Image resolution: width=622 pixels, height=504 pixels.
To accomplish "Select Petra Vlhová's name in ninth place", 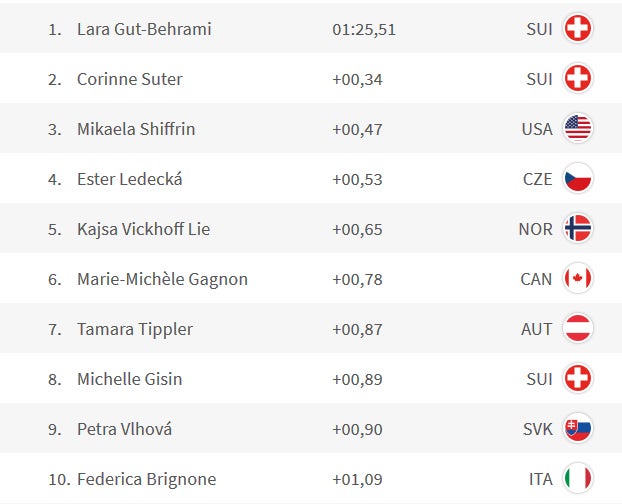I will (x=125, y=429).
